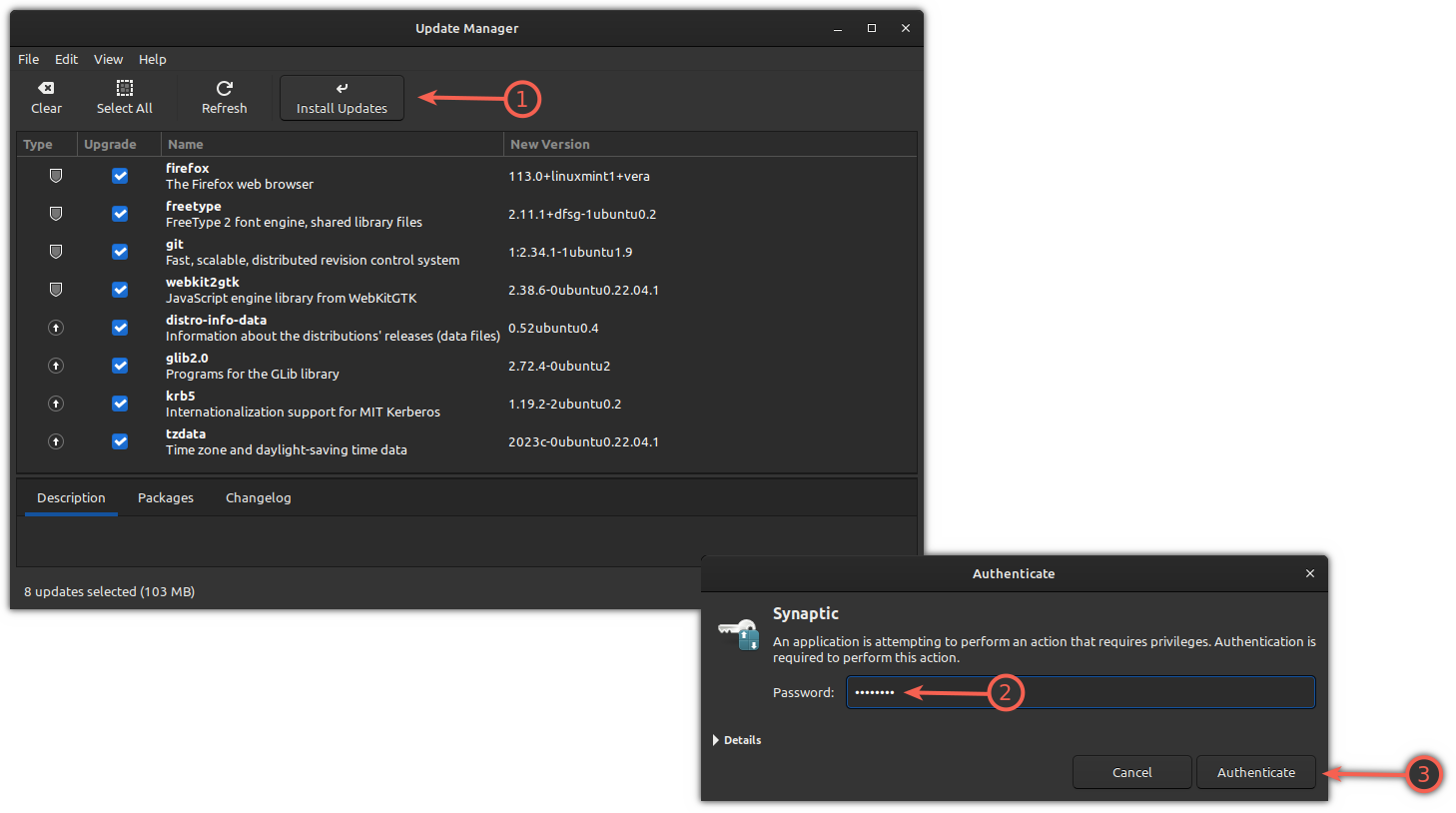1456x813 pixels.
Task: Switch to the Changelog tab
Action: [258, 496]
